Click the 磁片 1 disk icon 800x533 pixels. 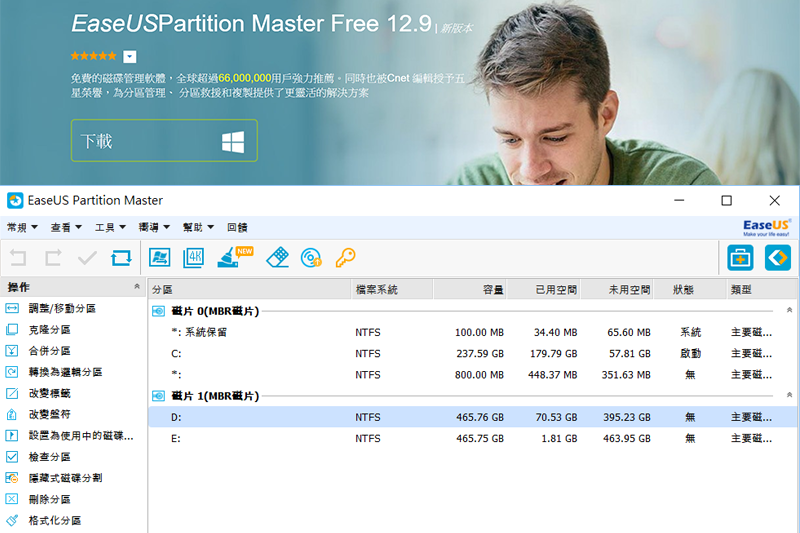(159, 396)
